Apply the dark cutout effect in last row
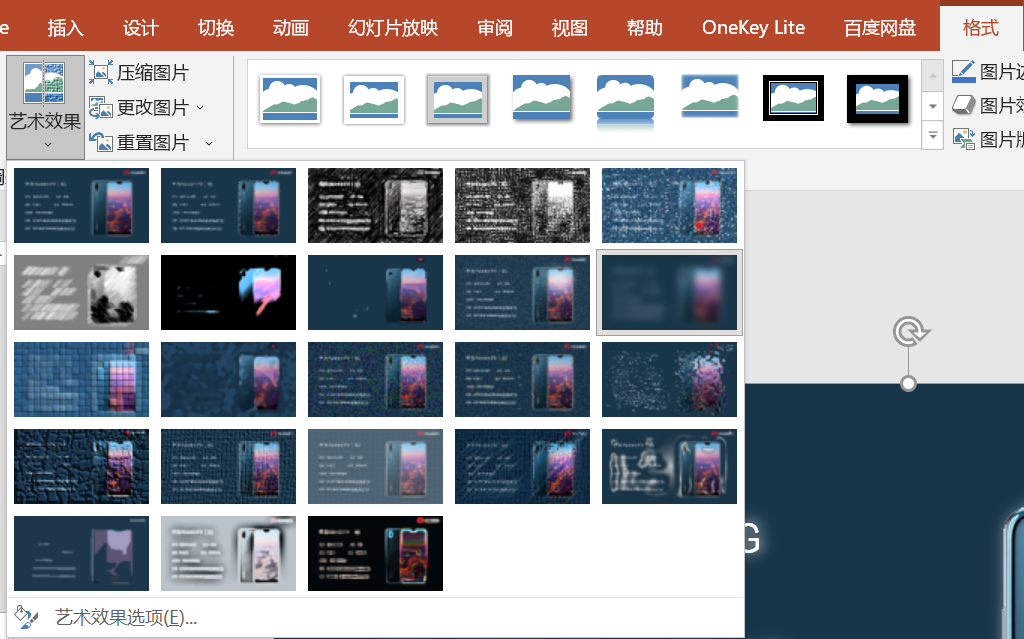This screenshot has width=1024, height=639. pyautogui.click(x=82, y=553)
